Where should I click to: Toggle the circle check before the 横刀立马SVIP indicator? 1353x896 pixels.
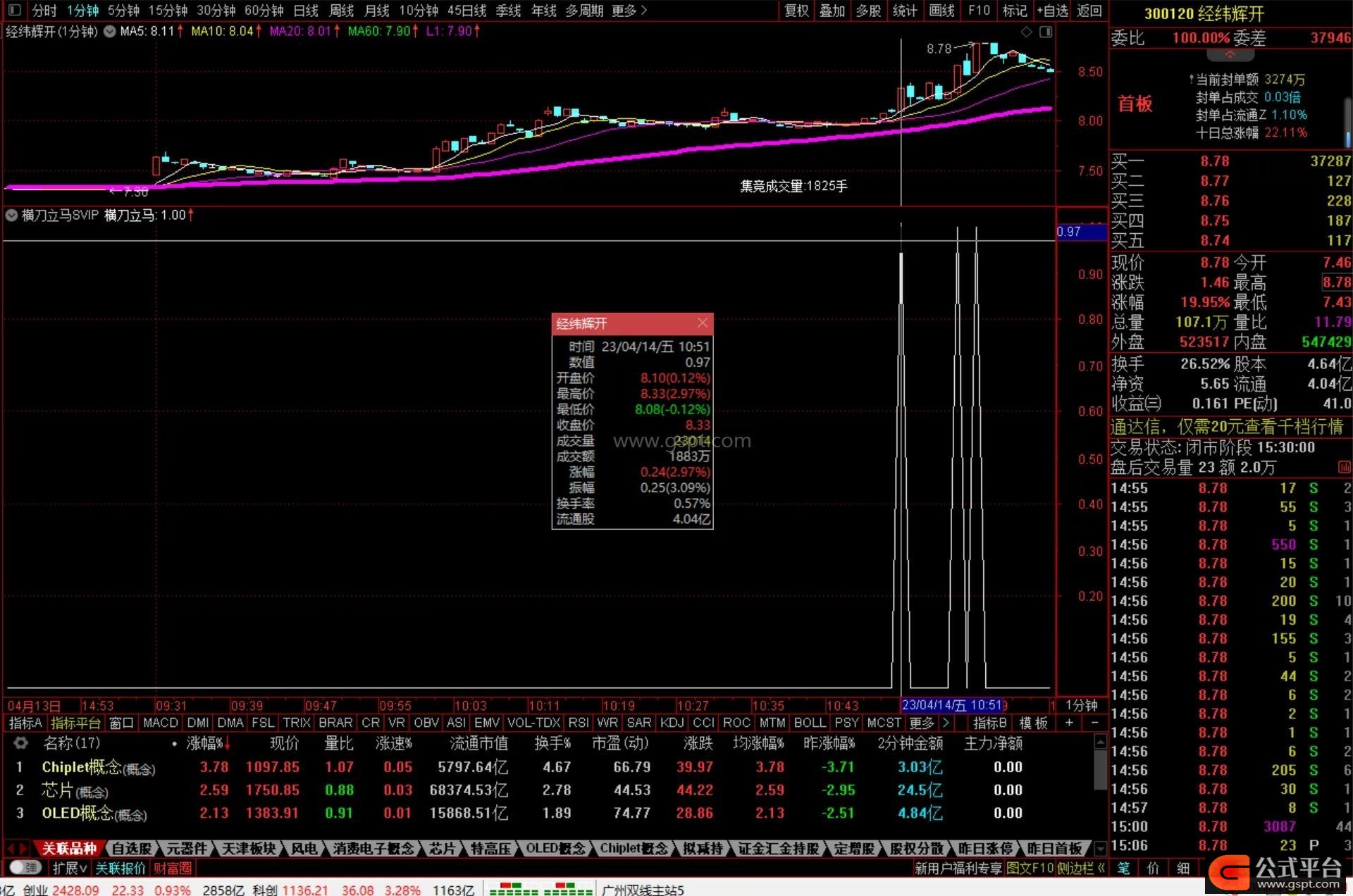tap(12, 216)
